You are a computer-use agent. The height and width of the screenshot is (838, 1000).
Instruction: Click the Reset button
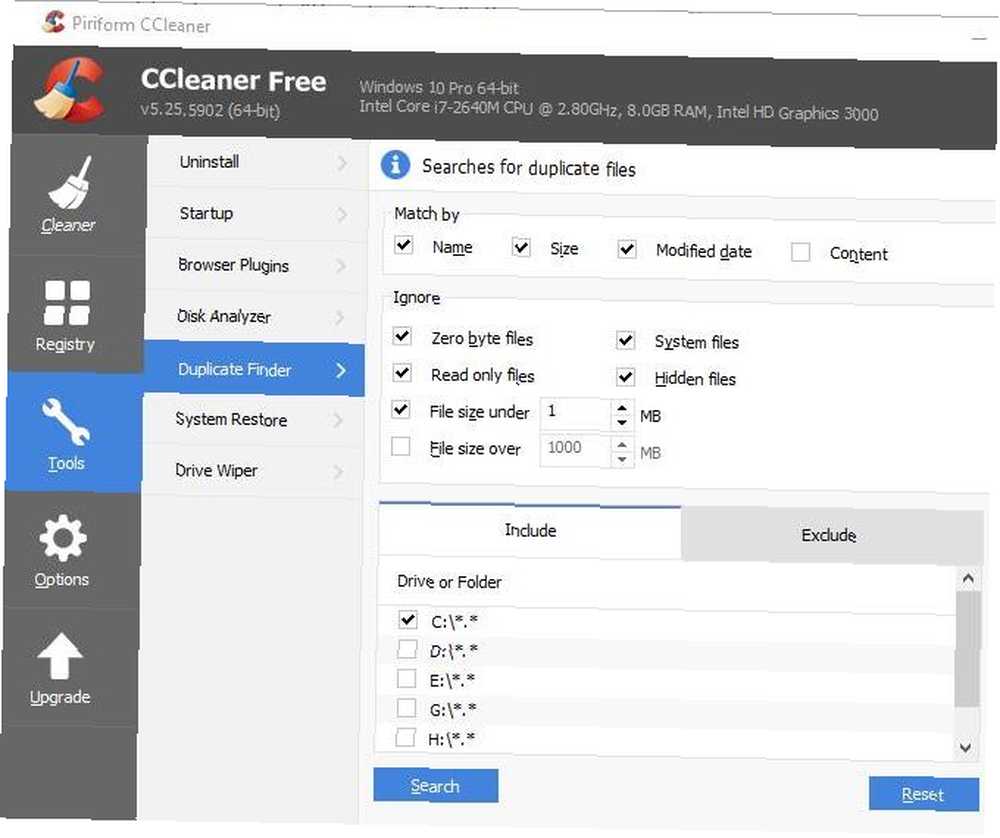point(923,794)
